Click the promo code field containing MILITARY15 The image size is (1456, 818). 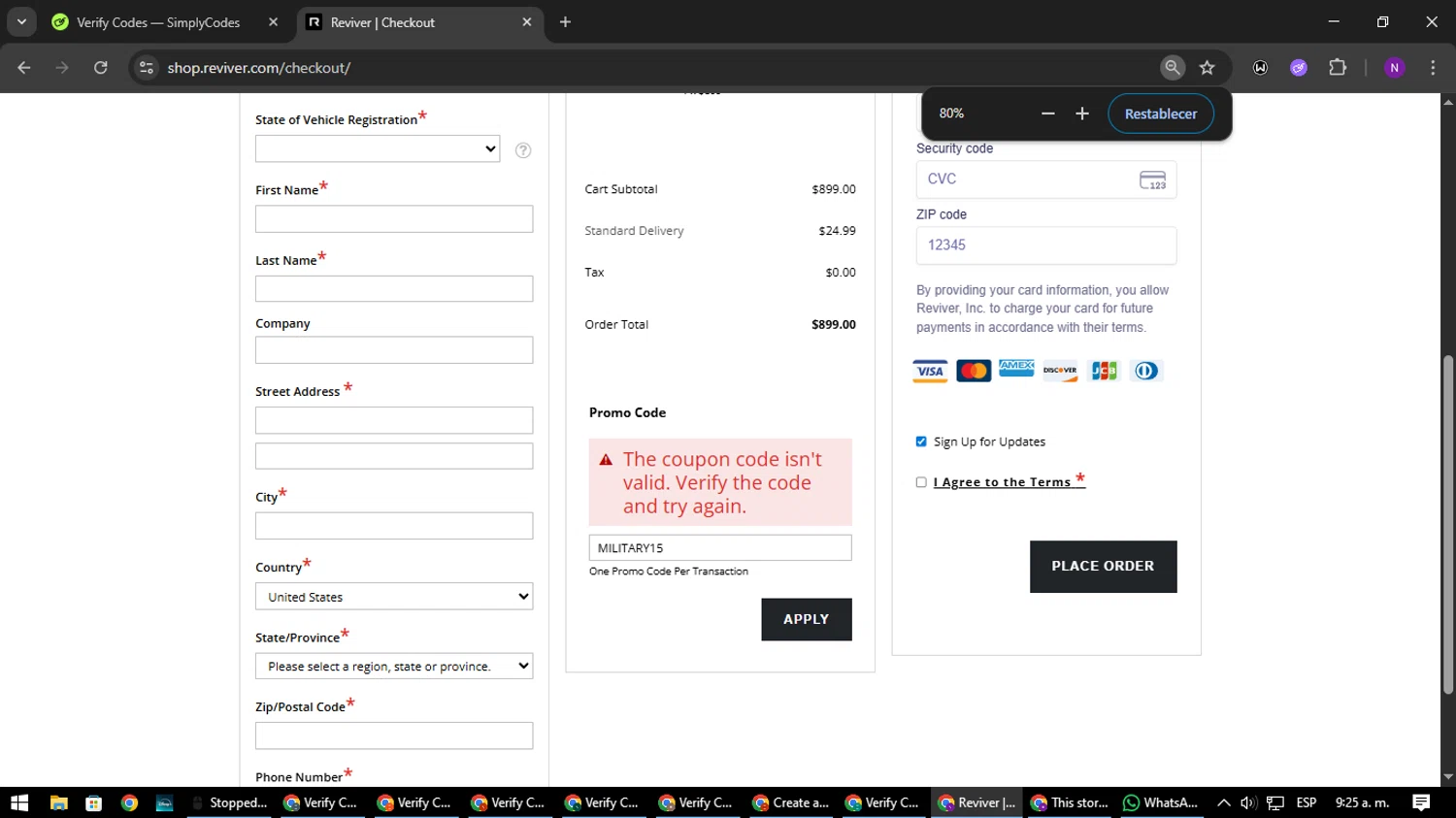tap(720, 547)
